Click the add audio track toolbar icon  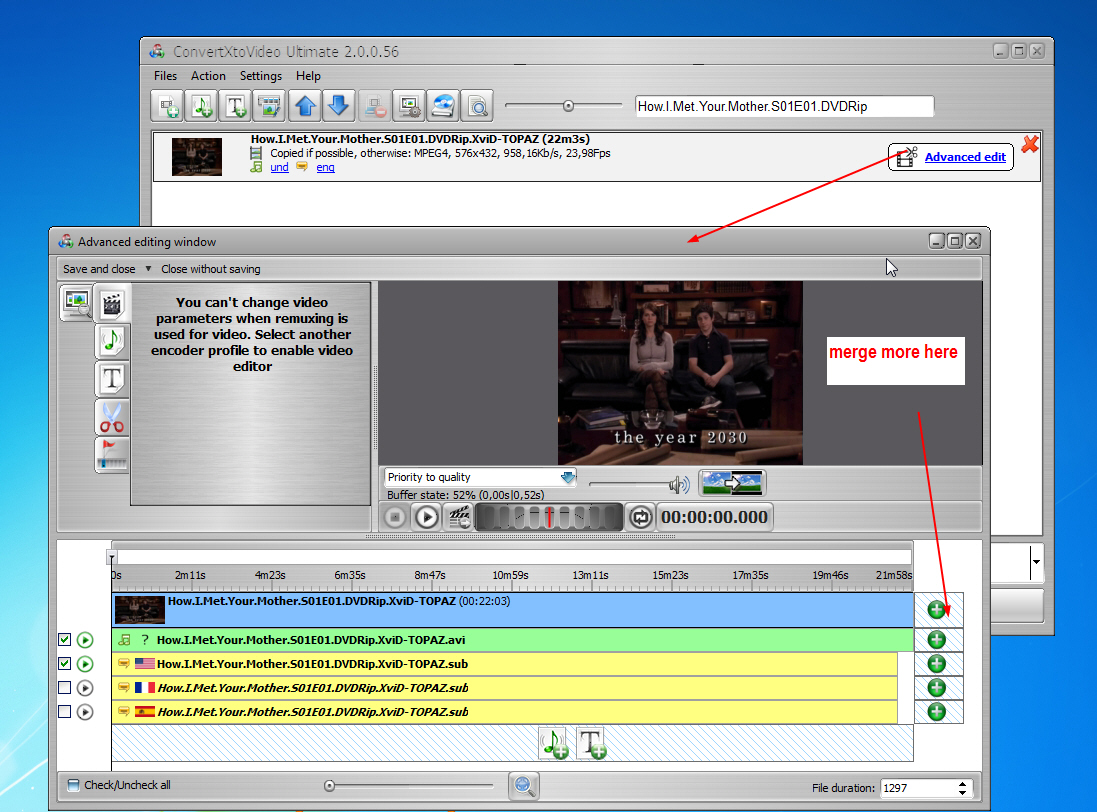[201, 106]
